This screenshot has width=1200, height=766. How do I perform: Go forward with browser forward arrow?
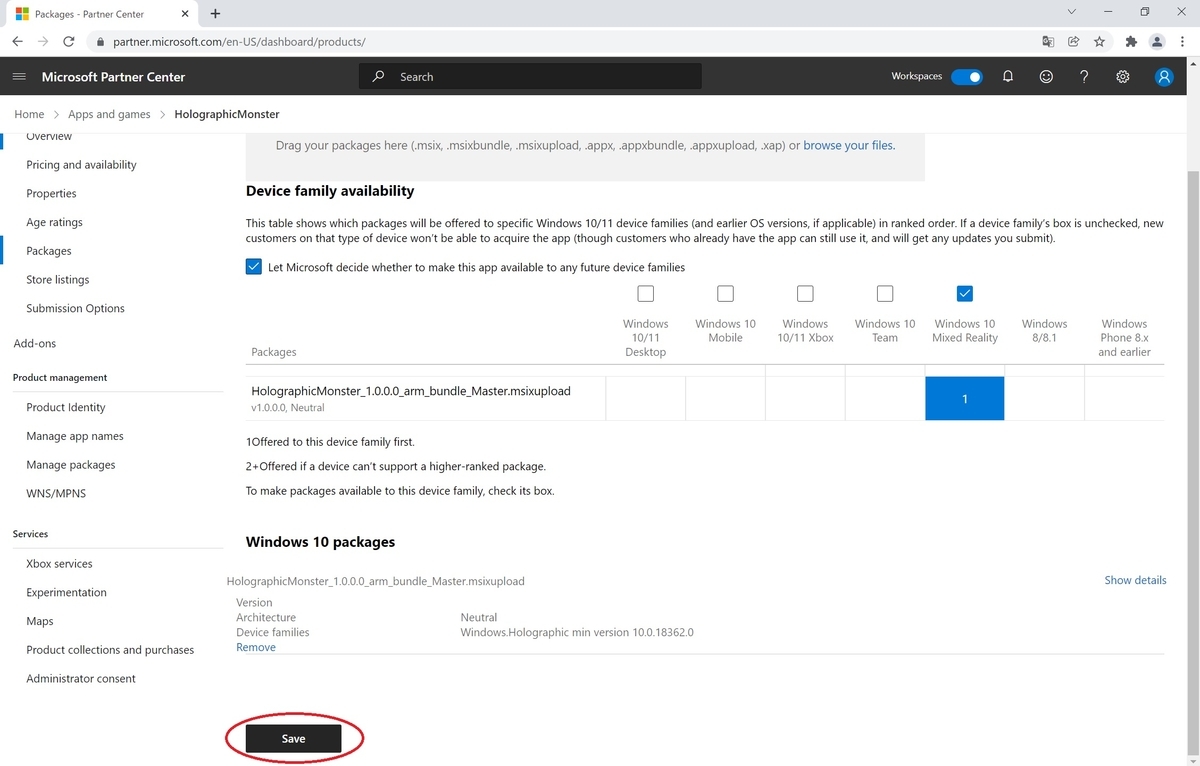43,42
